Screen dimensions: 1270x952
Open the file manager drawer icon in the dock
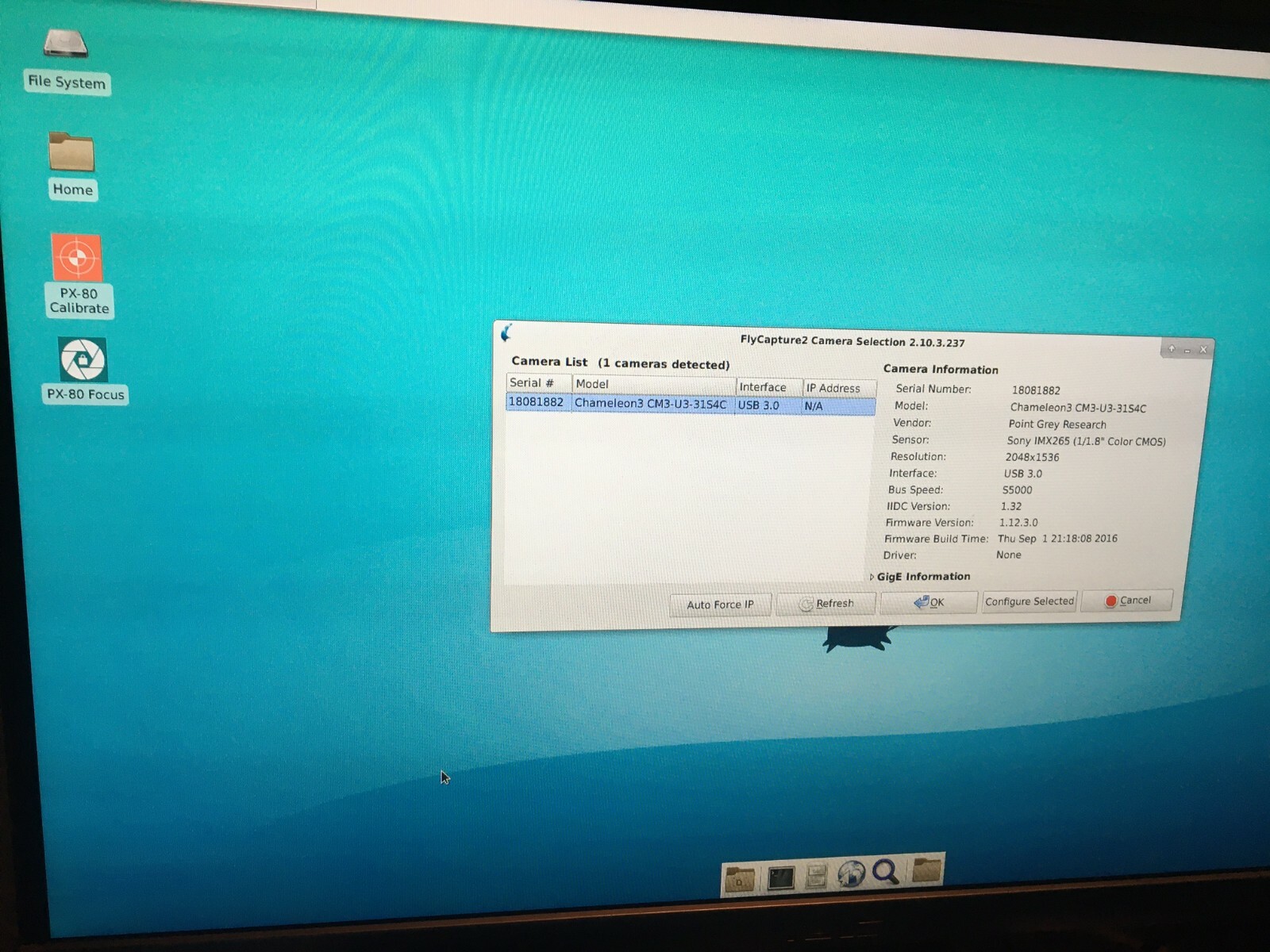click(x=816, y=876)
